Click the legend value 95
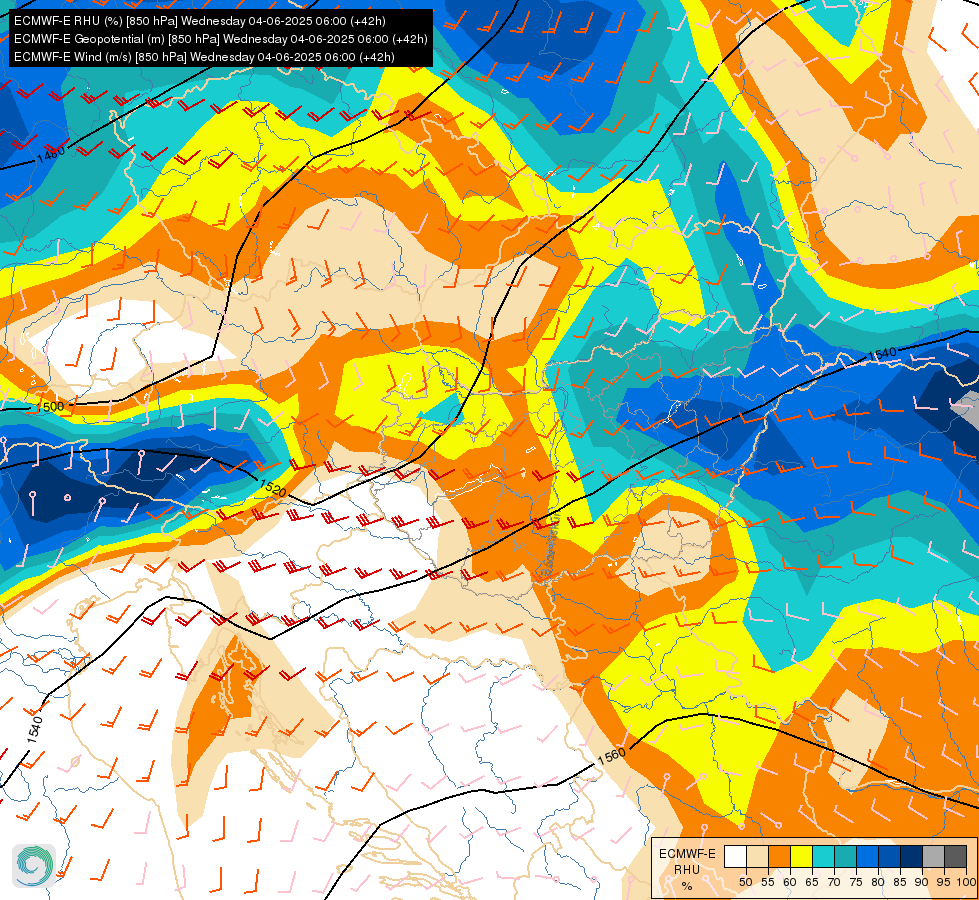The height and width of the screenshot is (900, 979). click(x=943, y=882)
